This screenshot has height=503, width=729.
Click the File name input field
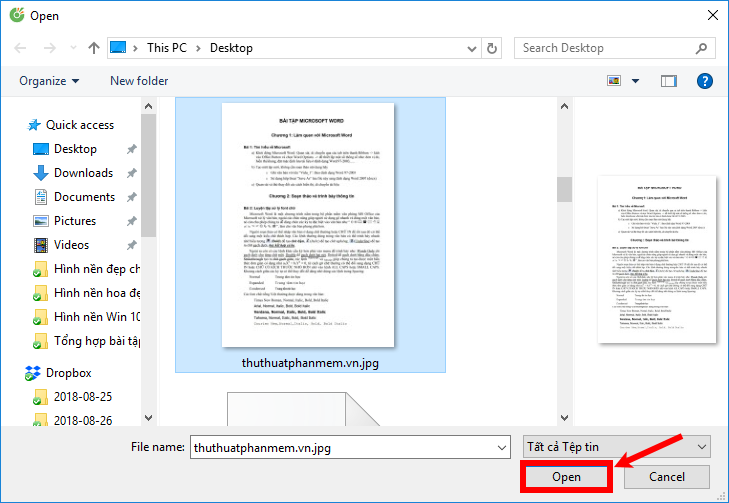[350, 447]
